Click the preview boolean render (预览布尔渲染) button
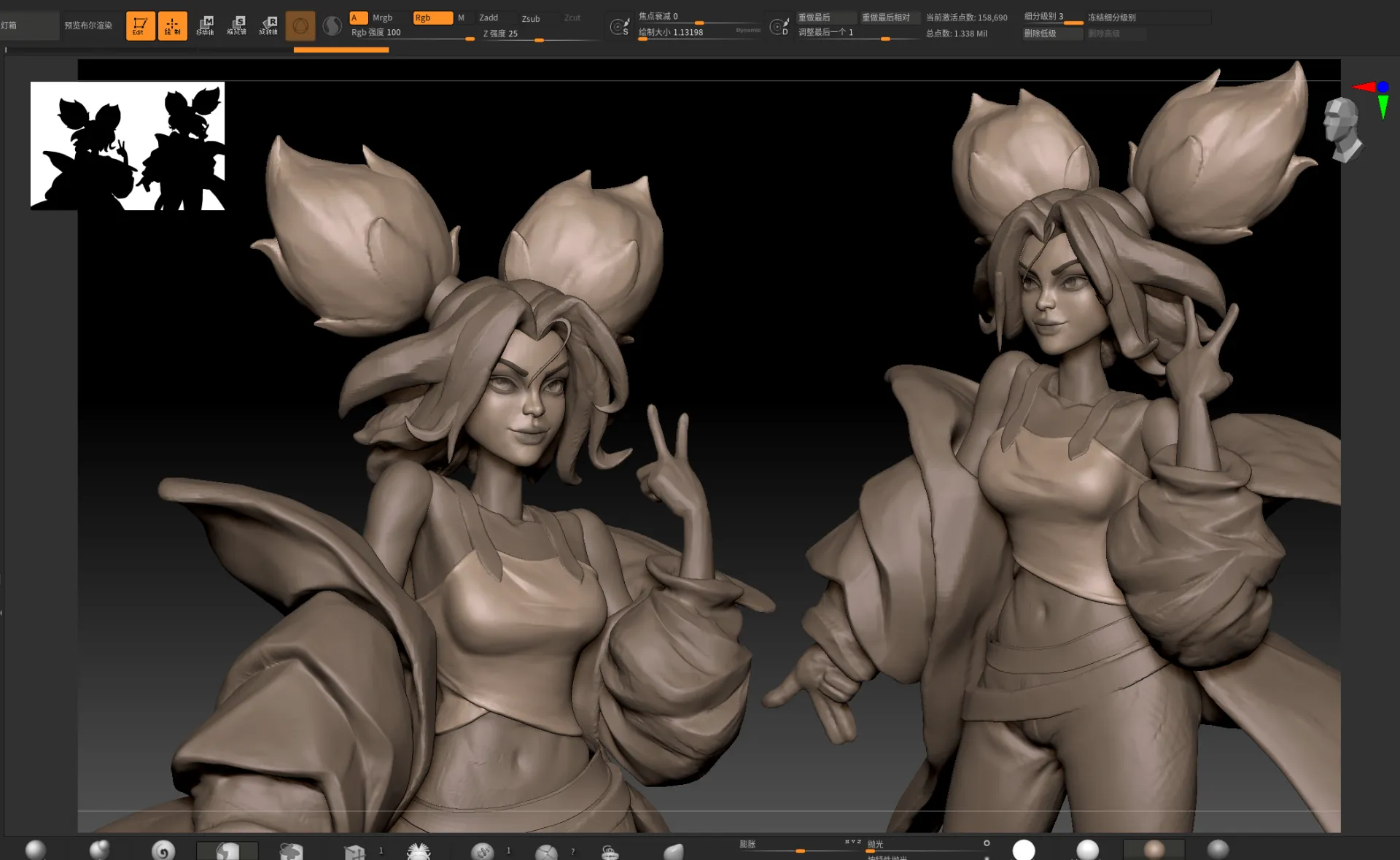Image resolution: width=1400 pixels, height=860 pixels. 88,25
